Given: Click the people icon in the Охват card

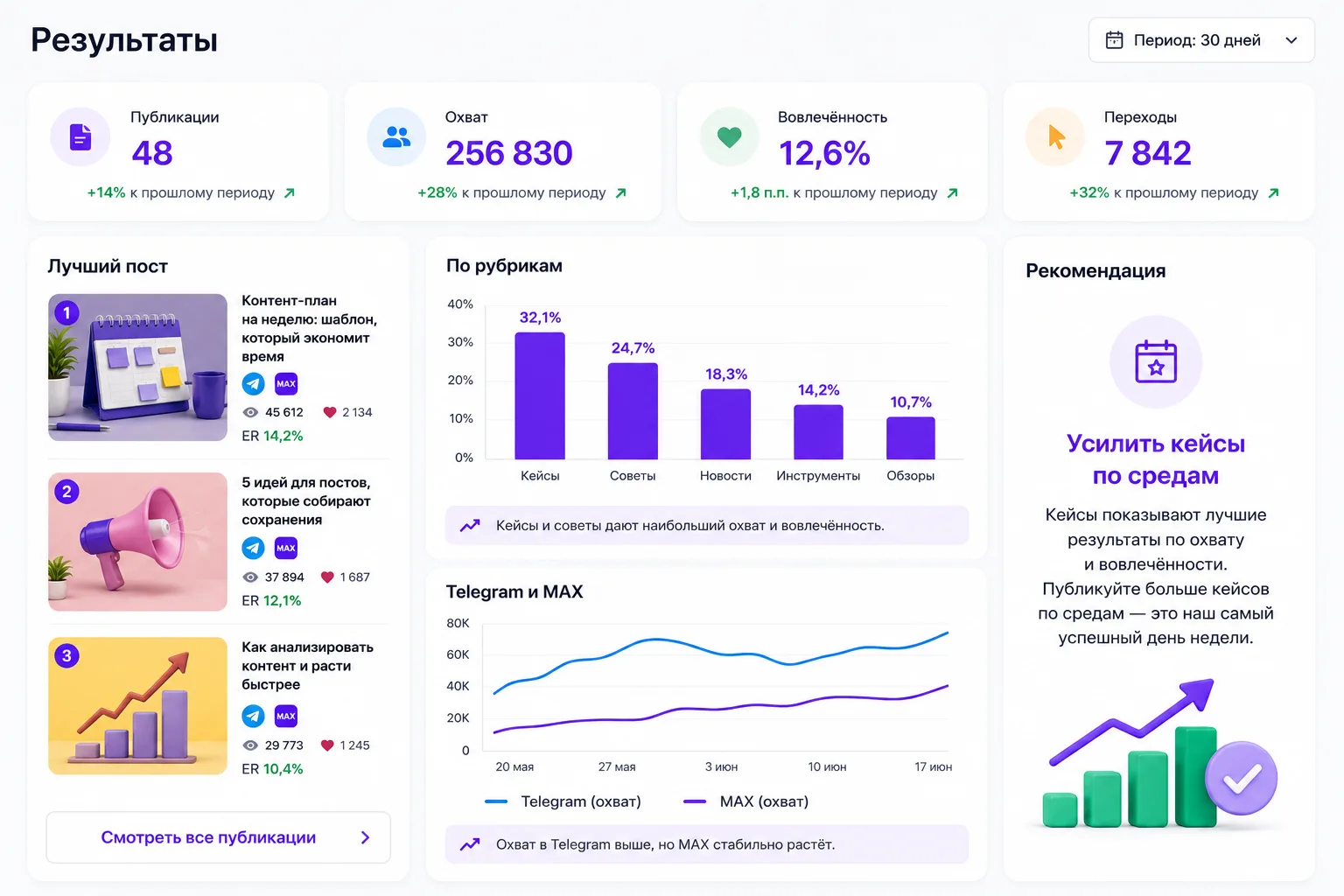Looking at the screenshot, I should [x=396, y=137].
